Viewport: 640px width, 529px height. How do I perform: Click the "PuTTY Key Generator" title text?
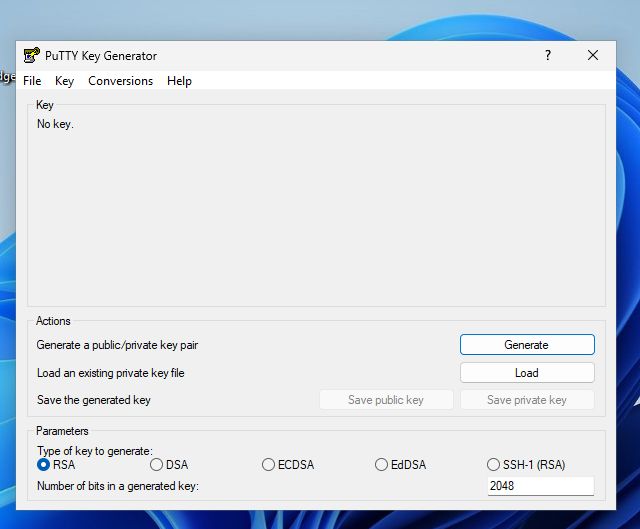pyautogui.click(x=101, y=56)
